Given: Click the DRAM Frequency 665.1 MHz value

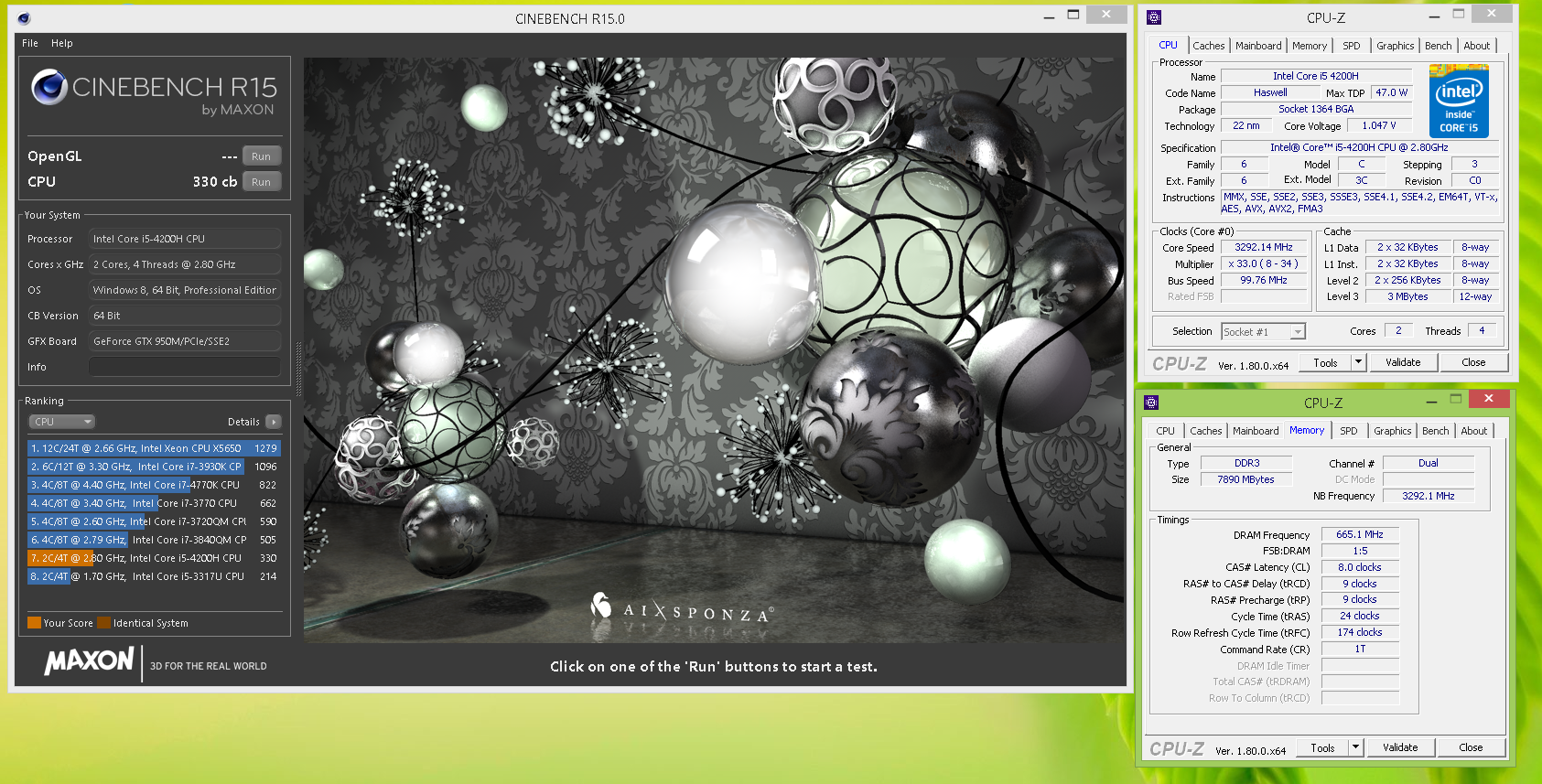Looking at the screenshot, I should point(1360,534).
